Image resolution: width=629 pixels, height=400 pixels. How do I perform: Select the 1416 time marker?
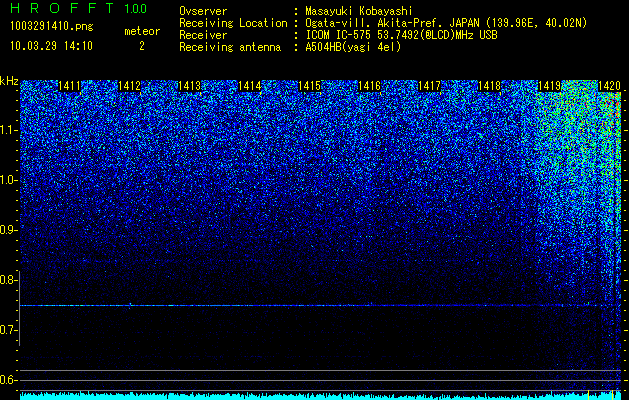click(x=369, y=86)
